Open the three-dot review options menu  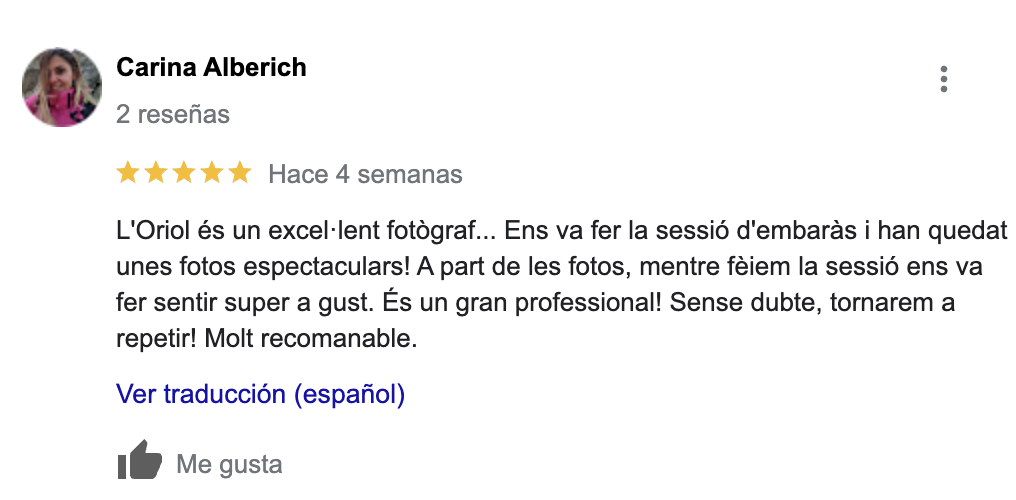944,80
